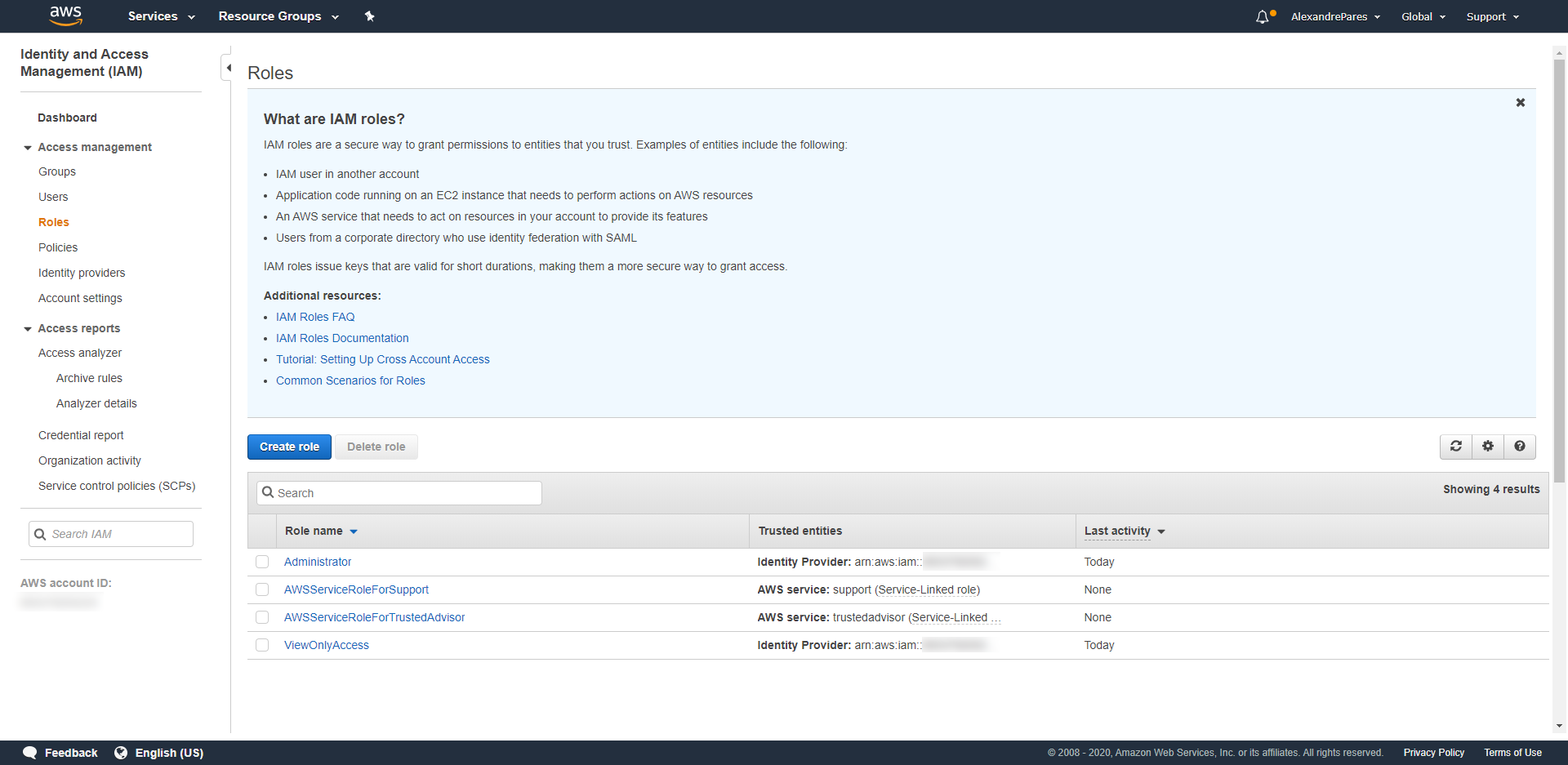Image resolution: width=1568 pixels, height=765 pixels.
Task: Open the help question mark icon
Action: 1520,447
